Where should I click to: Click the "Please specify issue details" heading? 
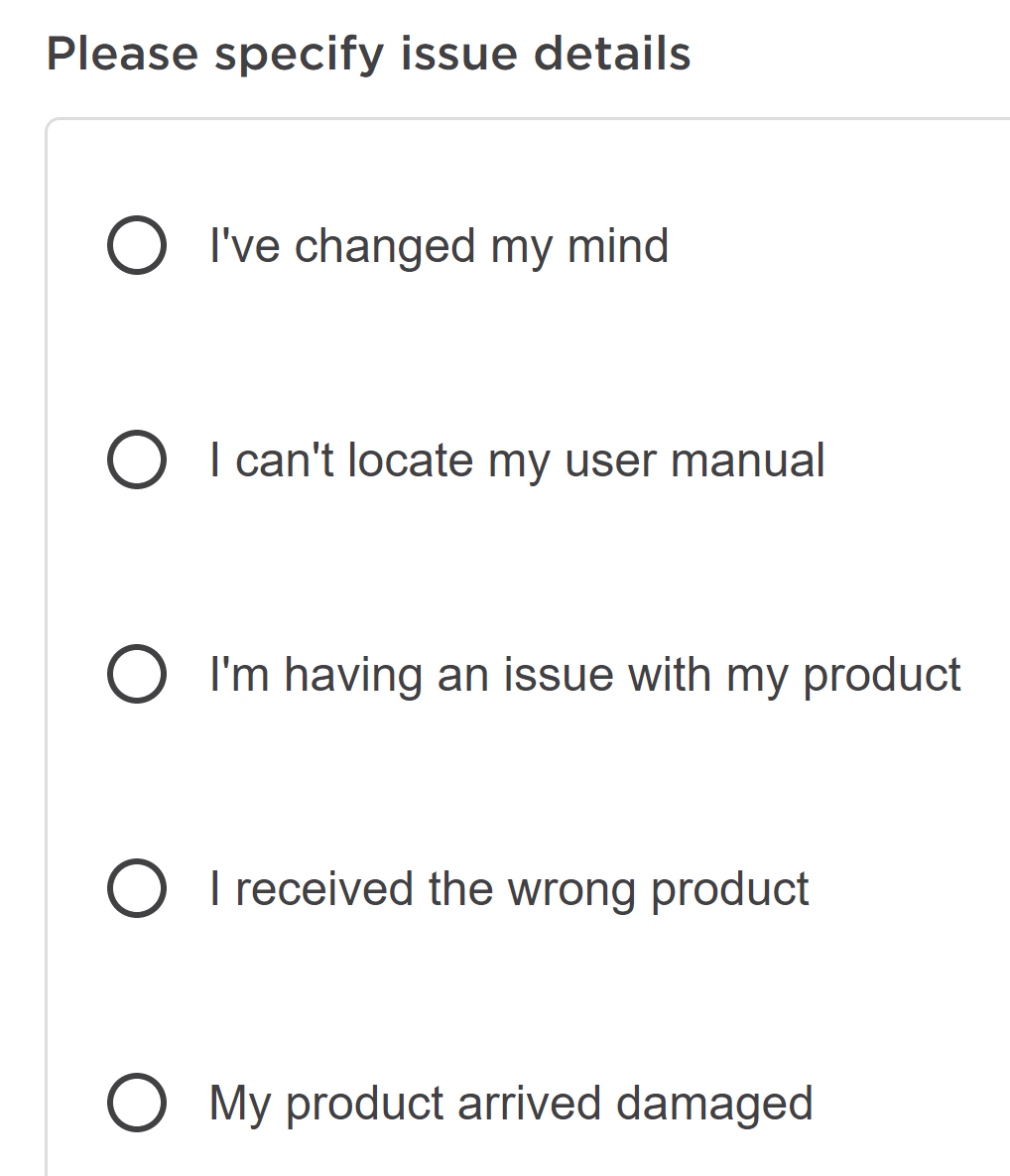tap(368, 53)
